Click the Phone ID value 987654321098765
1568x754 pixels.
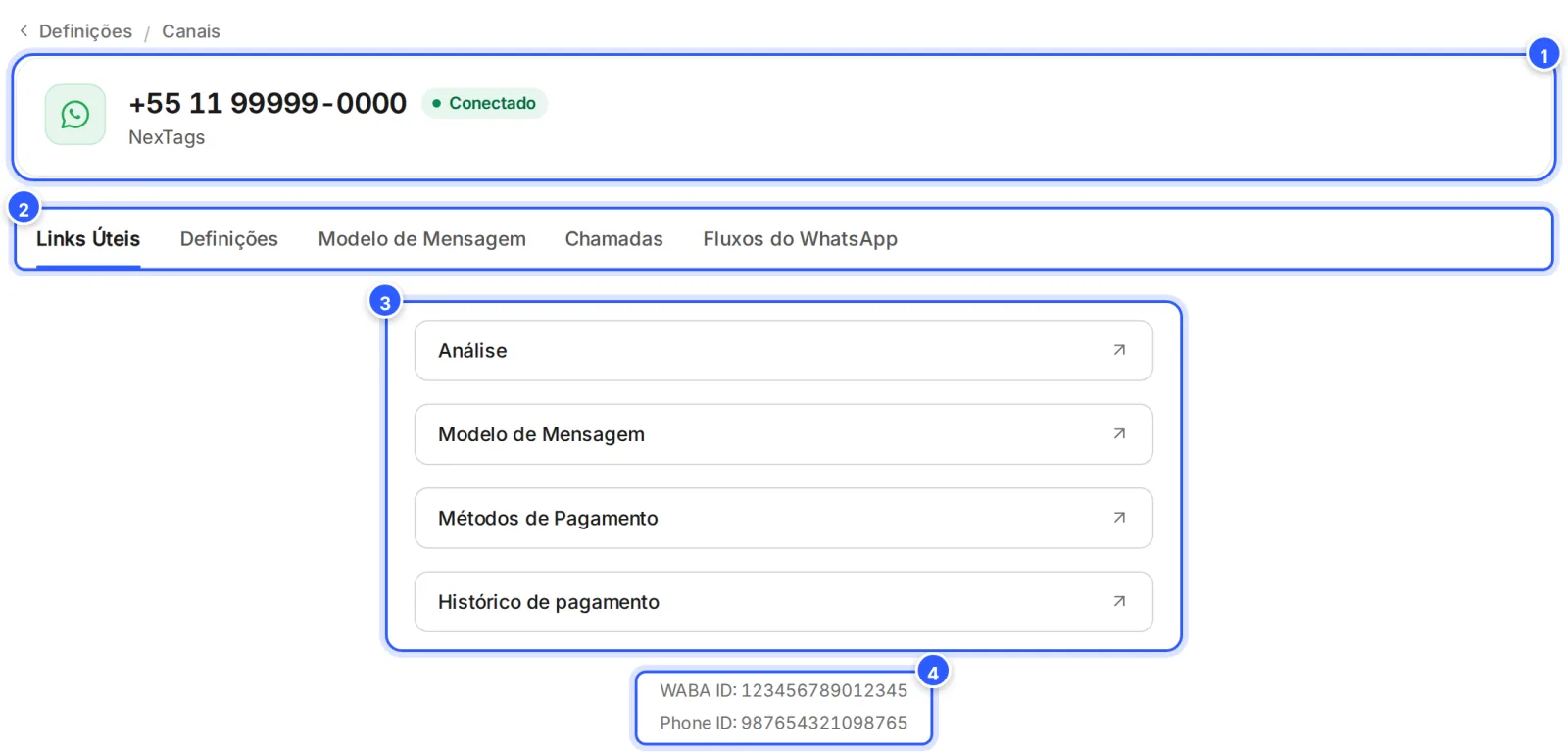pyautogui.click(x=824, y=723)
